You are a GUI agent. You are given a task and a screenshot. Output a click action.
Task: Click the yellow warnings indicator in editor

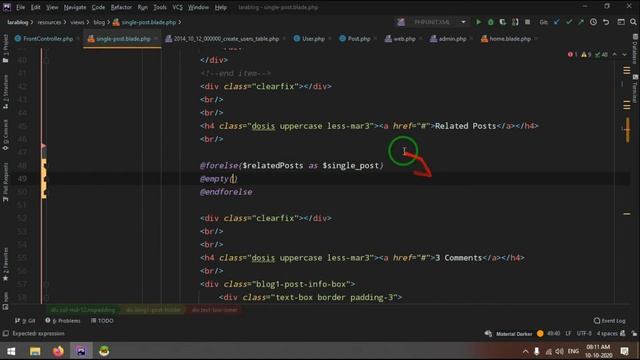coord(586,54)
